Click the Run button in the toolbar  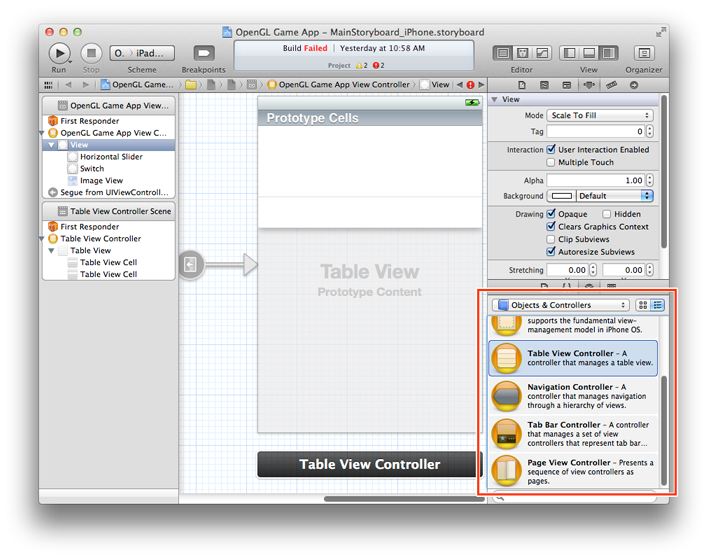coord(59,52)
